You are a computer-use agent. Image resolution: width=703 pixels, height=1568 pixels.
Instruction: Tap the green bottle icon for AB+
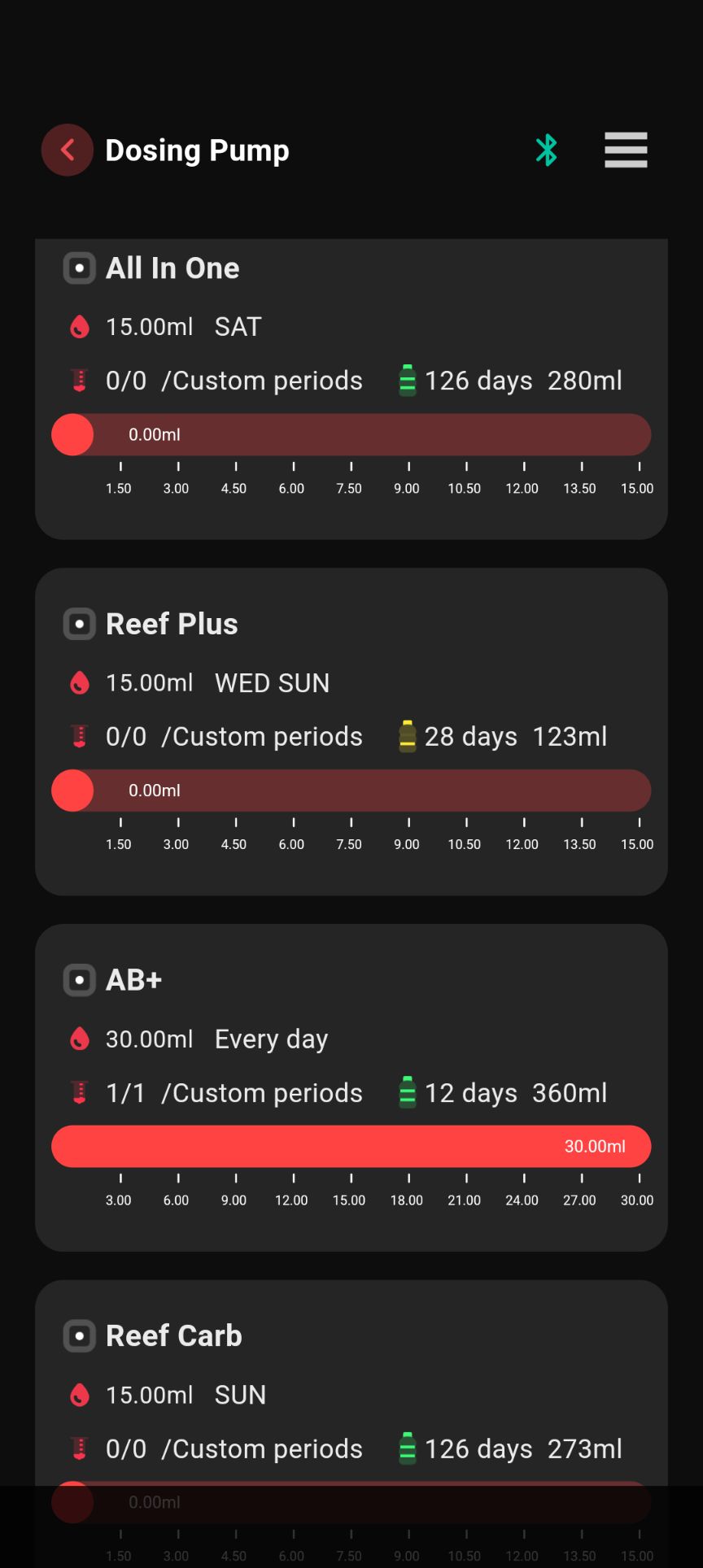408,1093
